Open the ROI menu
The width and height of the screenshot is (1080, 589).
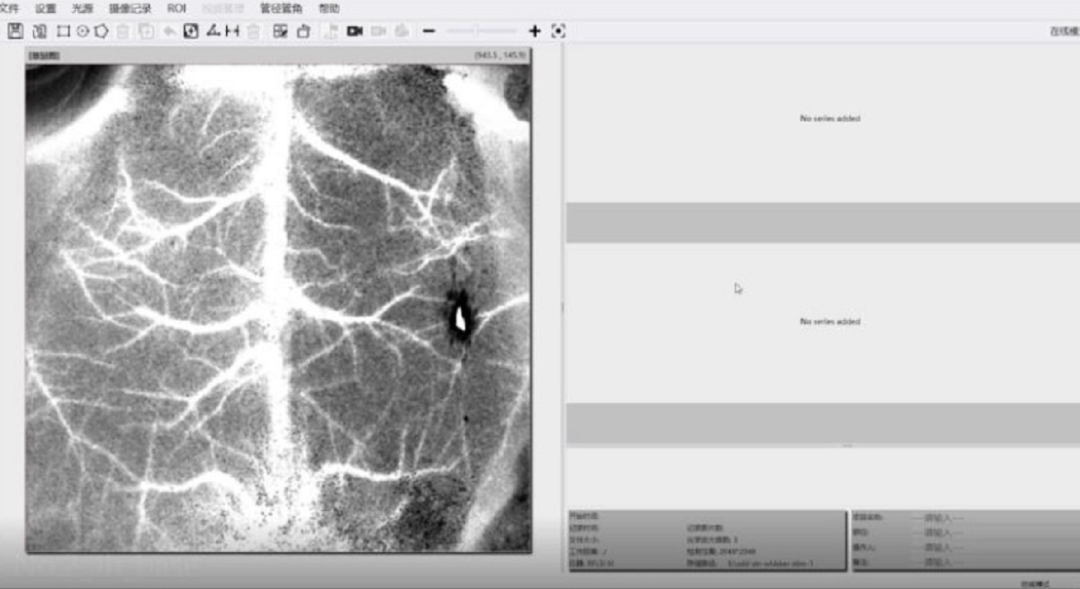[x=176, y=8]
